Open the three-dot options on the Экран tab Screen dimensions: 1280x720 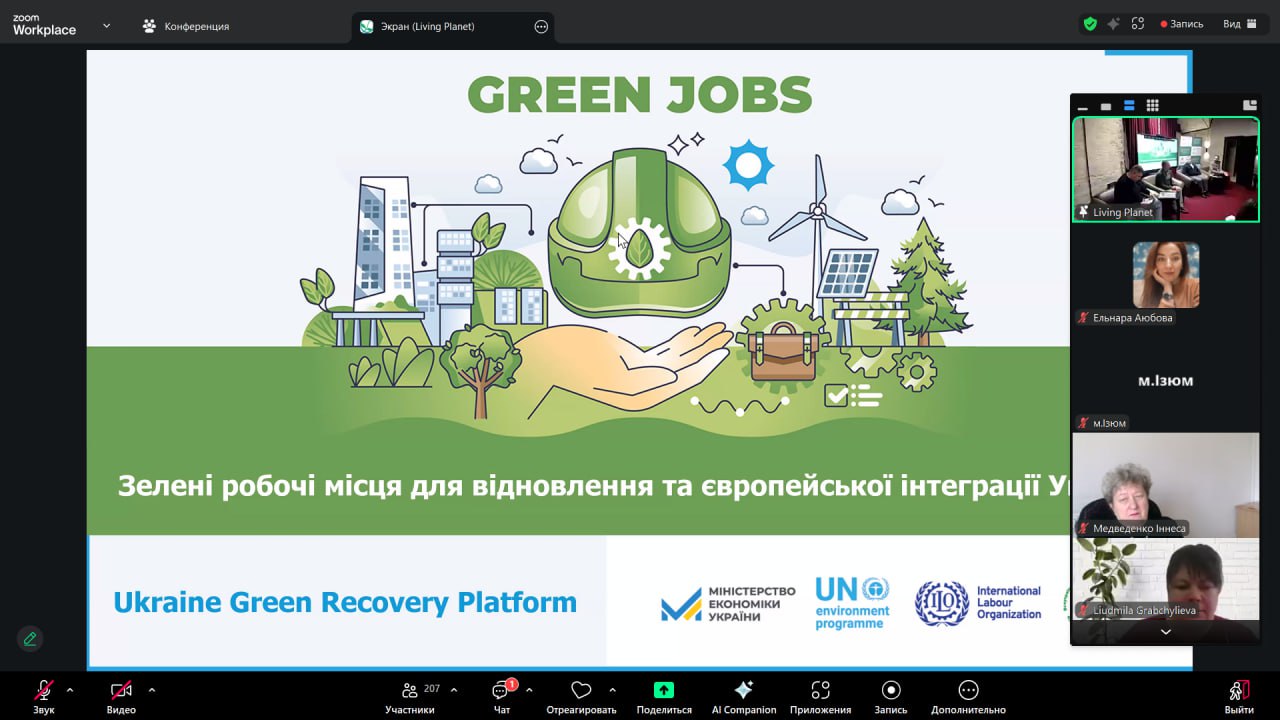point(541,27)
